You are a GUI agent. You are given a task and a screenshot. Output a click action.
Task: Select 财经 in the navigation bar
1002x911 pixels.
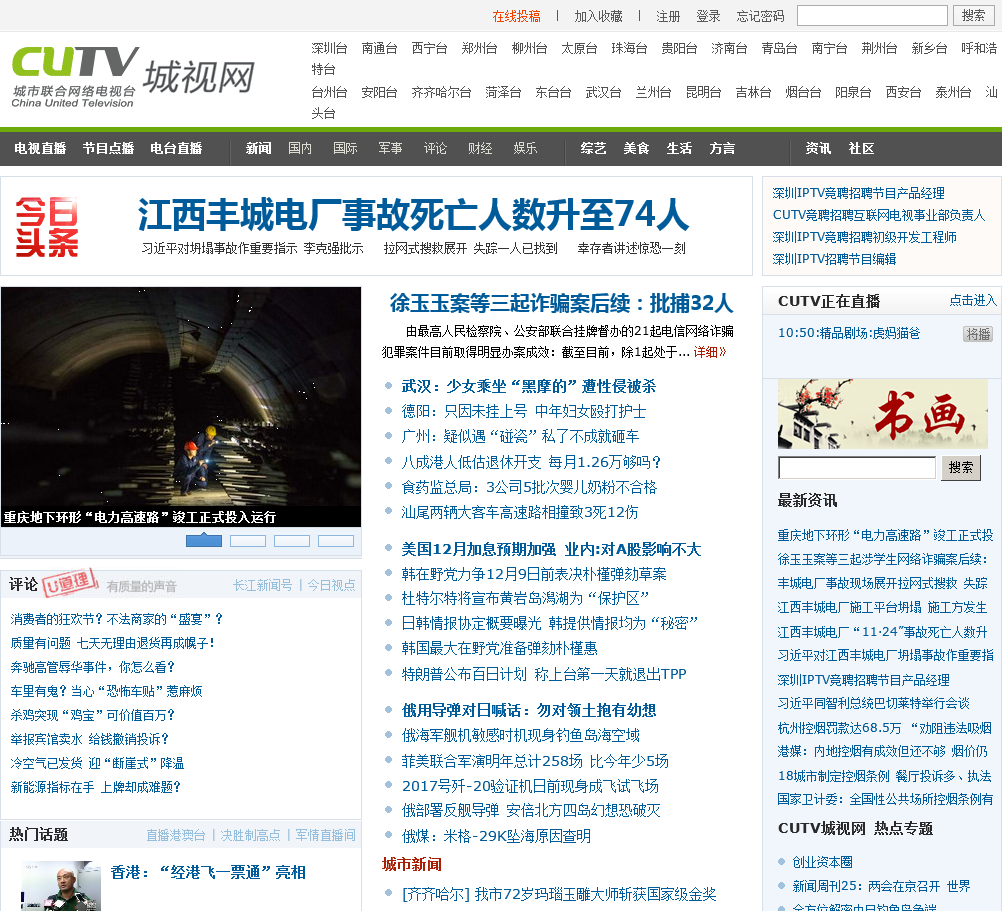tap(480, 148)
